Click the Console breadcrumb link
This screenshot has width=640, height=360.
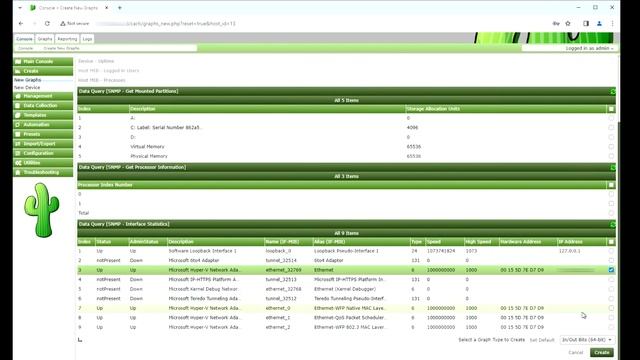pos(25,48)
